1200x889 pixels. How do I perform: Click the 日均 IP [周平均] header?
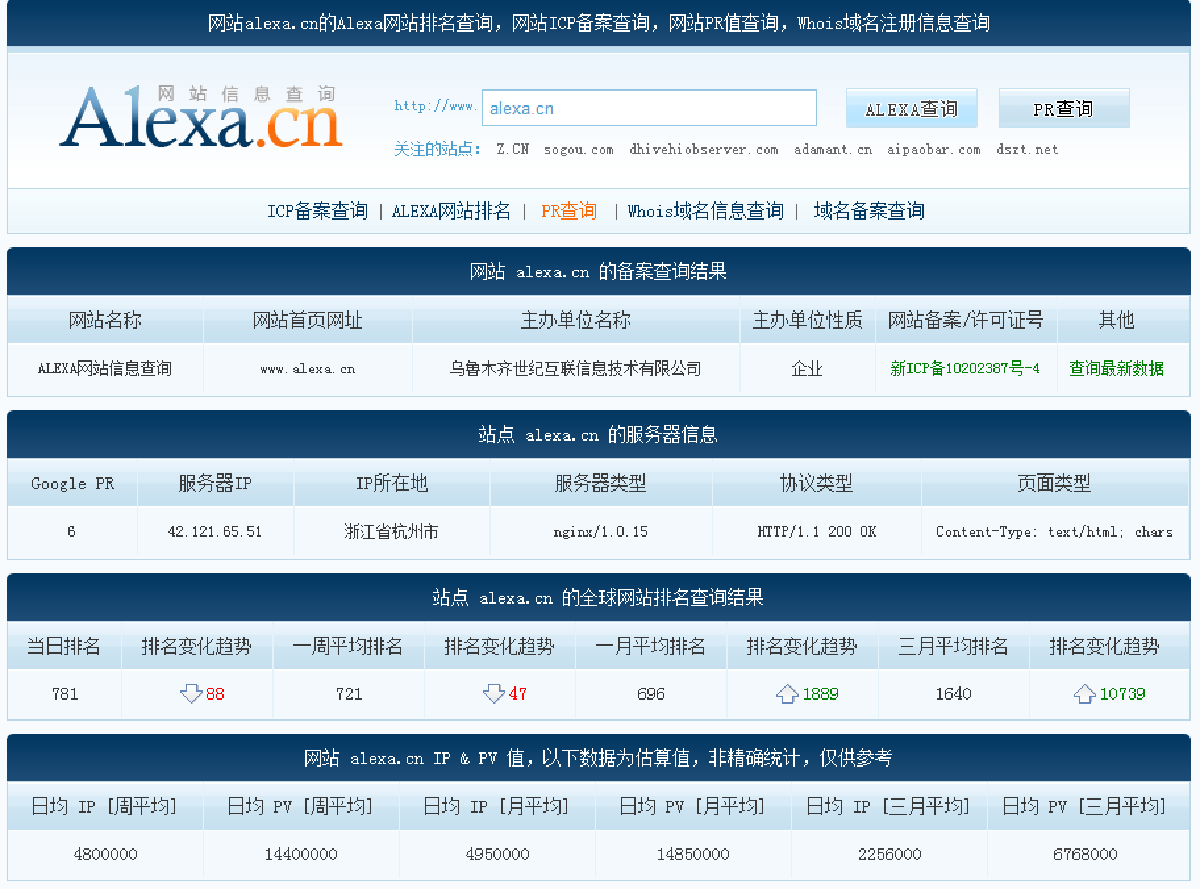tap(104, 806)
